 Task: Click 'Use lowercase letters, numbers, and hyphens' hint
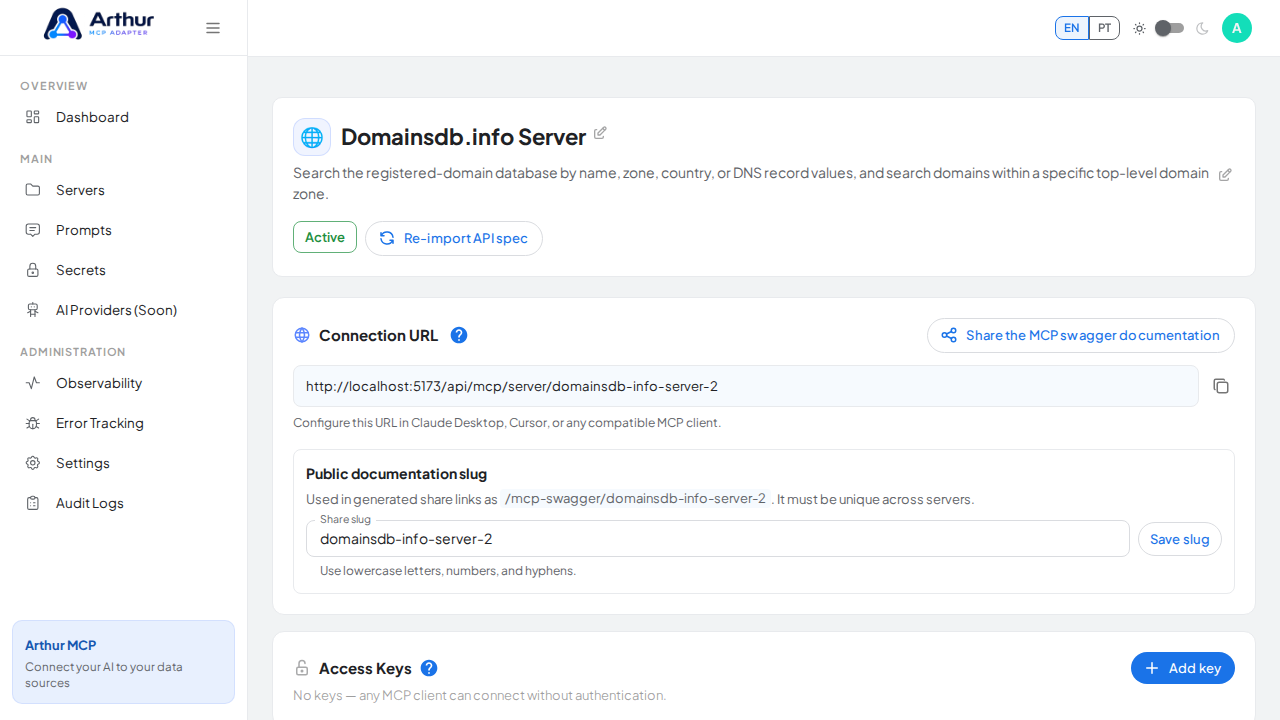pos(448,571)
